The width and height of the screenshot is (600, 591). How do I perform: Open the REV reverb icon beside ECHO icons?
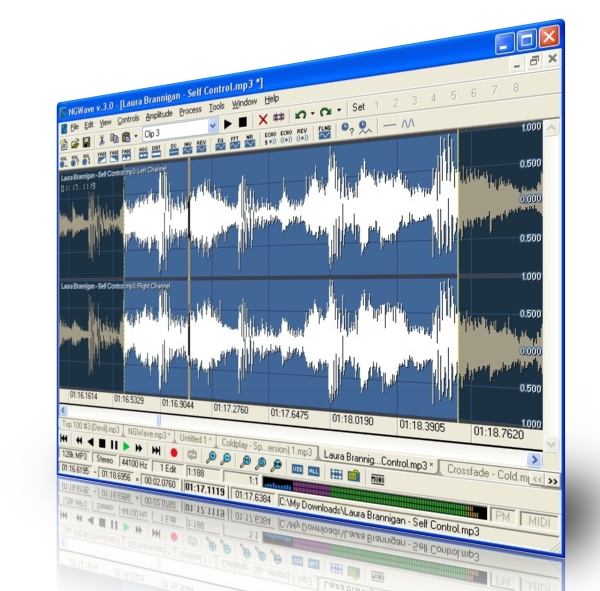coord(302,134)
